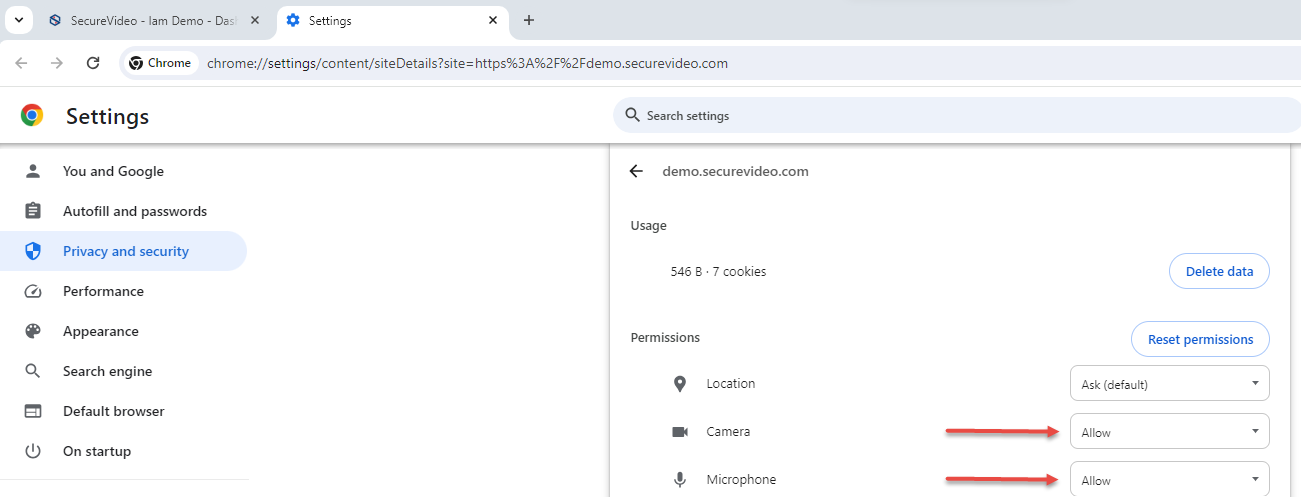Click the Chrome site info chip
The height and width of the screenshot is (497, 1301).
[x=160, y=63]
